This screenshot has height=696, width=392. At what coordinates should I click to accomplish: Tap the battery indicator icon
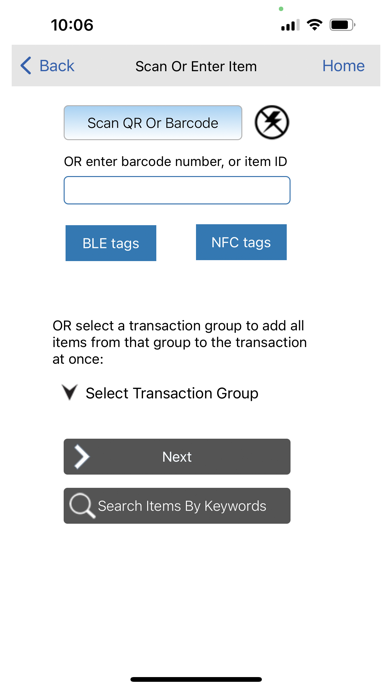click(x=342, y=25)
